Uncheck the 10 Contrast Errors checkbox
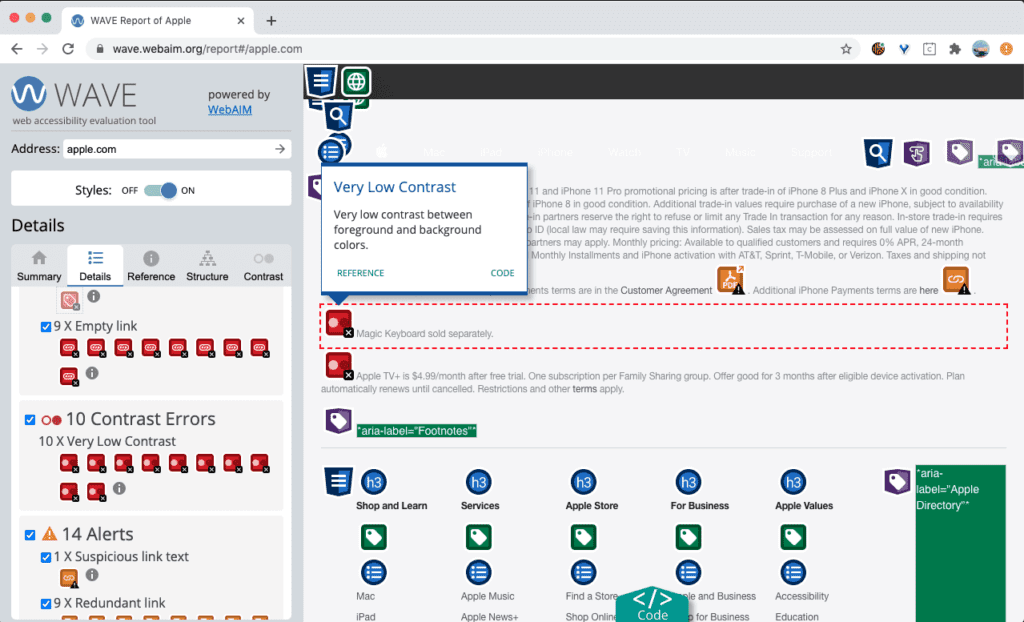 click(x=30, y=419)
